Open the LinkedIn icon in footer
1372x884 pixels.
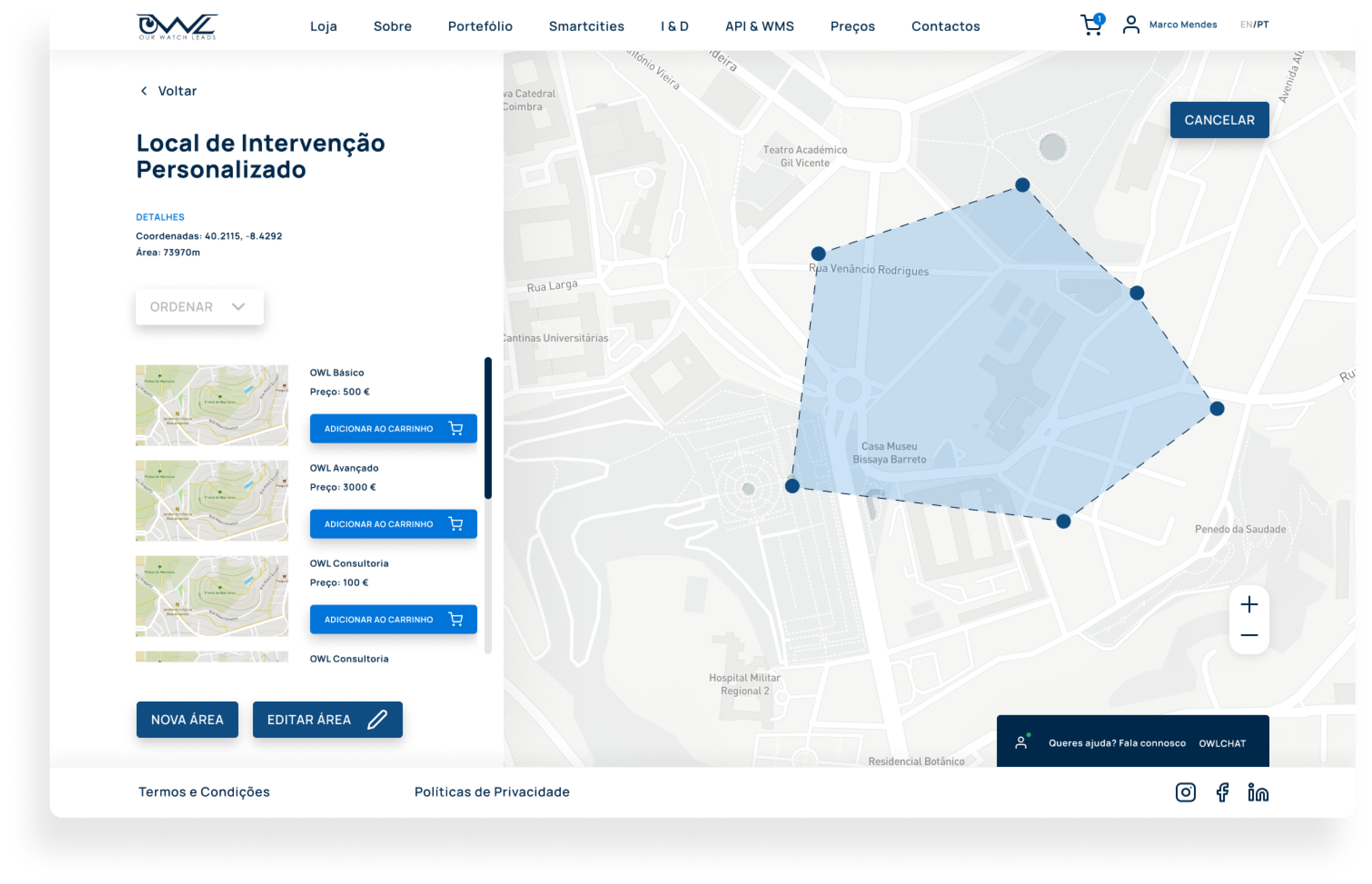(1257, 792)
